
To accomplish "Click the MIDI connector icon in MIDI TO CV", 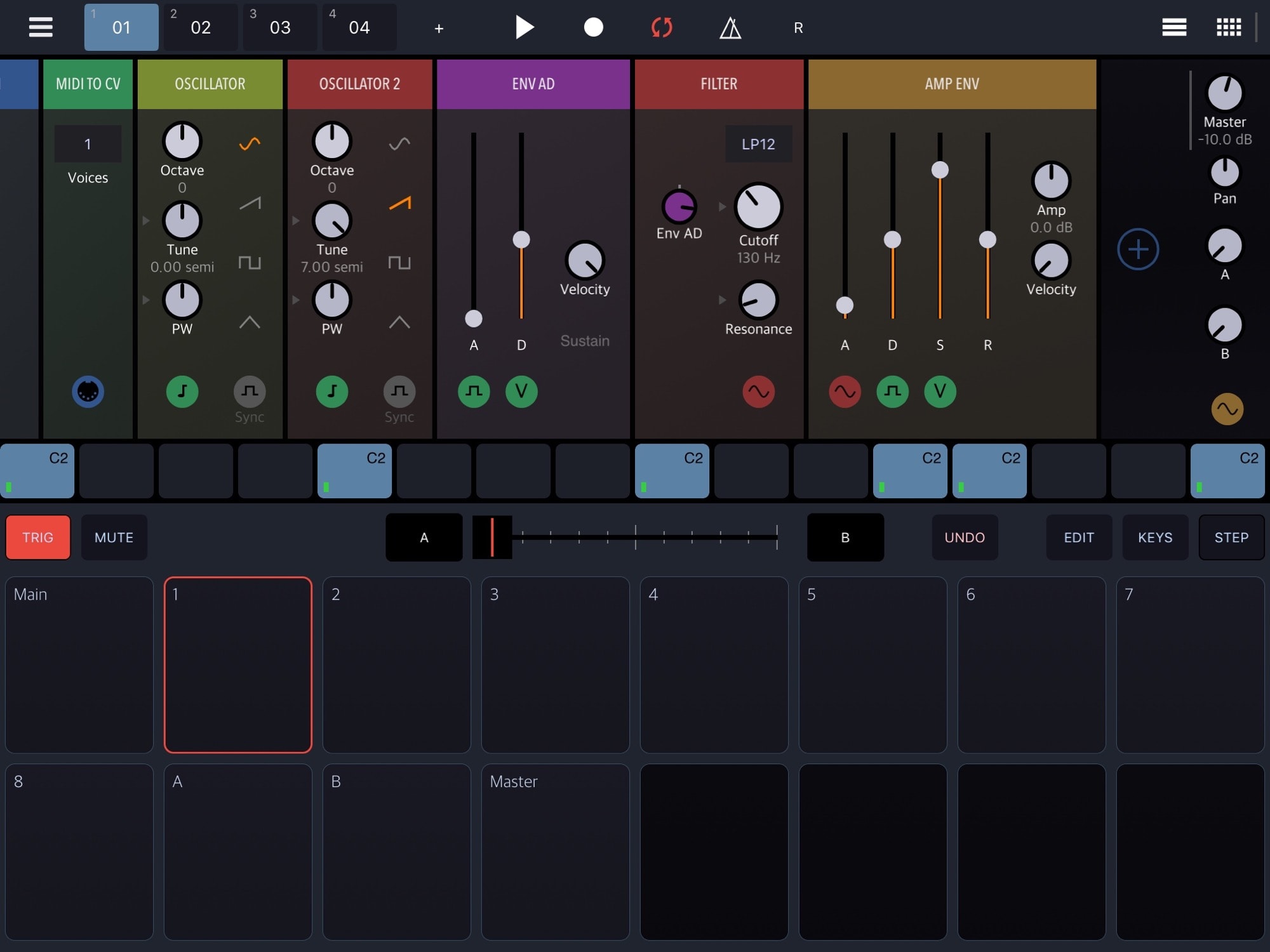I will (x=88, y=392).
